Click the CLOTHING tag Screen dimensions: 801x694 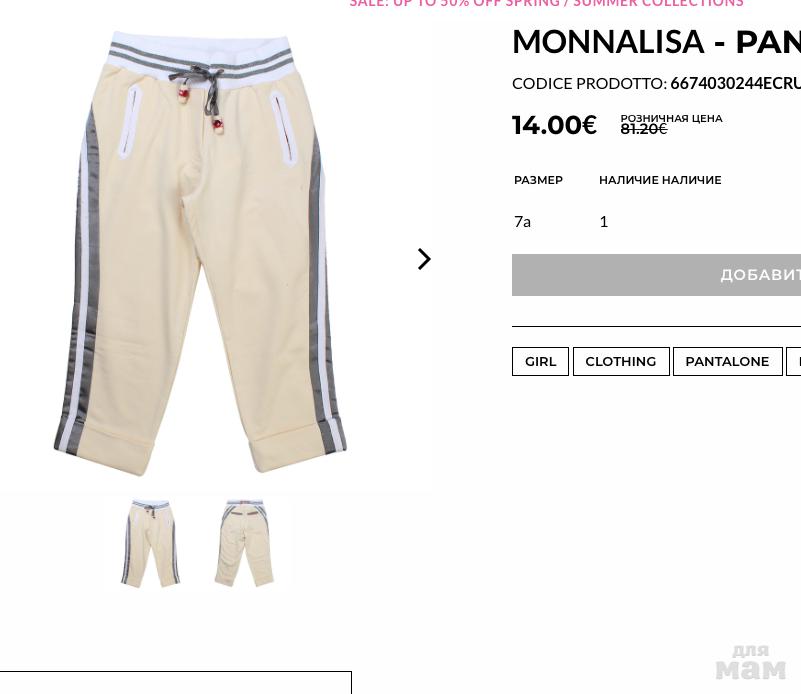[621, 362]
